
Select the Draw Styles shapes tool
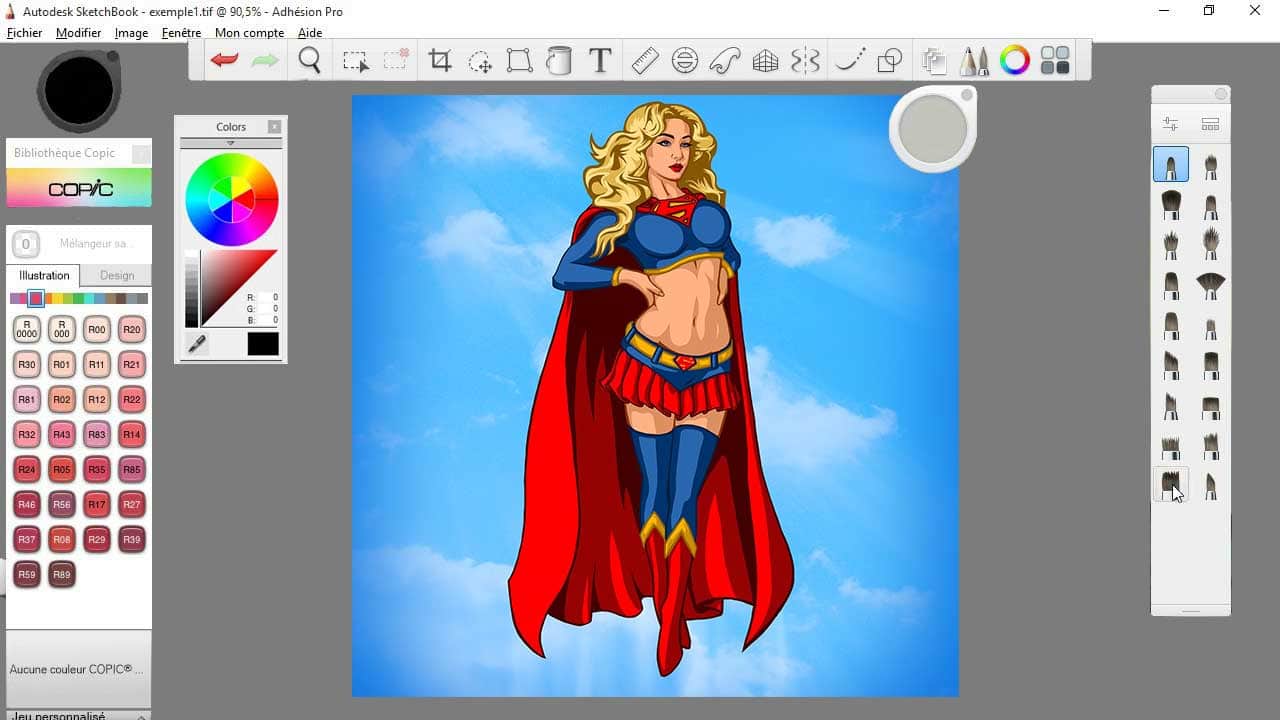pyautogui.click(x=889, y=62)
